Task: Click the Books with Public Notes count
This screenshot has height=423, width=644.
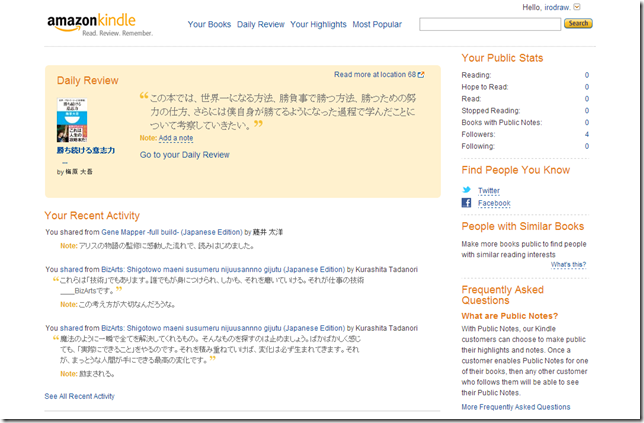Action: pos(586,122)
